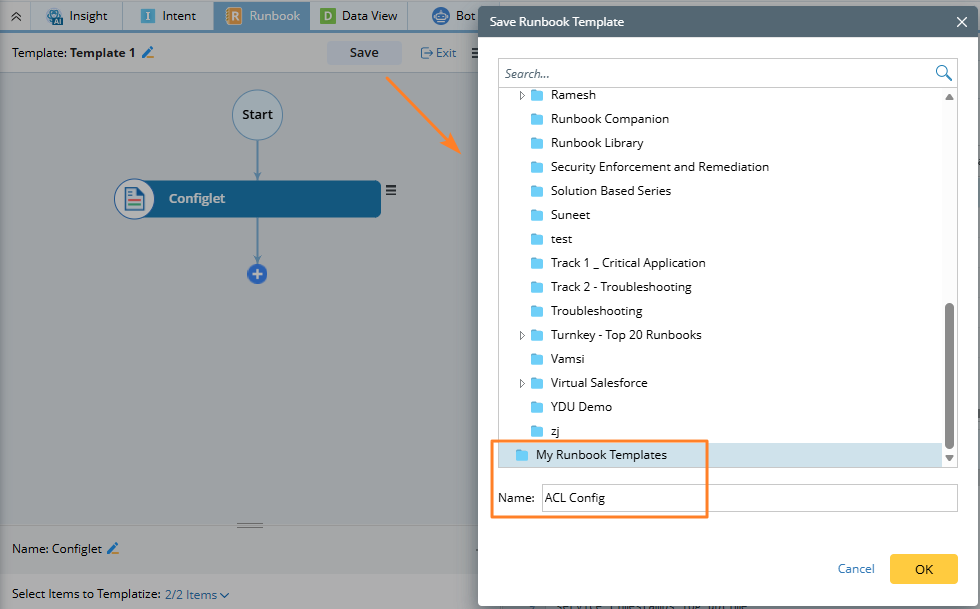Image resolution: width=980 pixels, height=609 pixels.
Task: Switch to the Data View tab
Action: click(x=359, y=16)
